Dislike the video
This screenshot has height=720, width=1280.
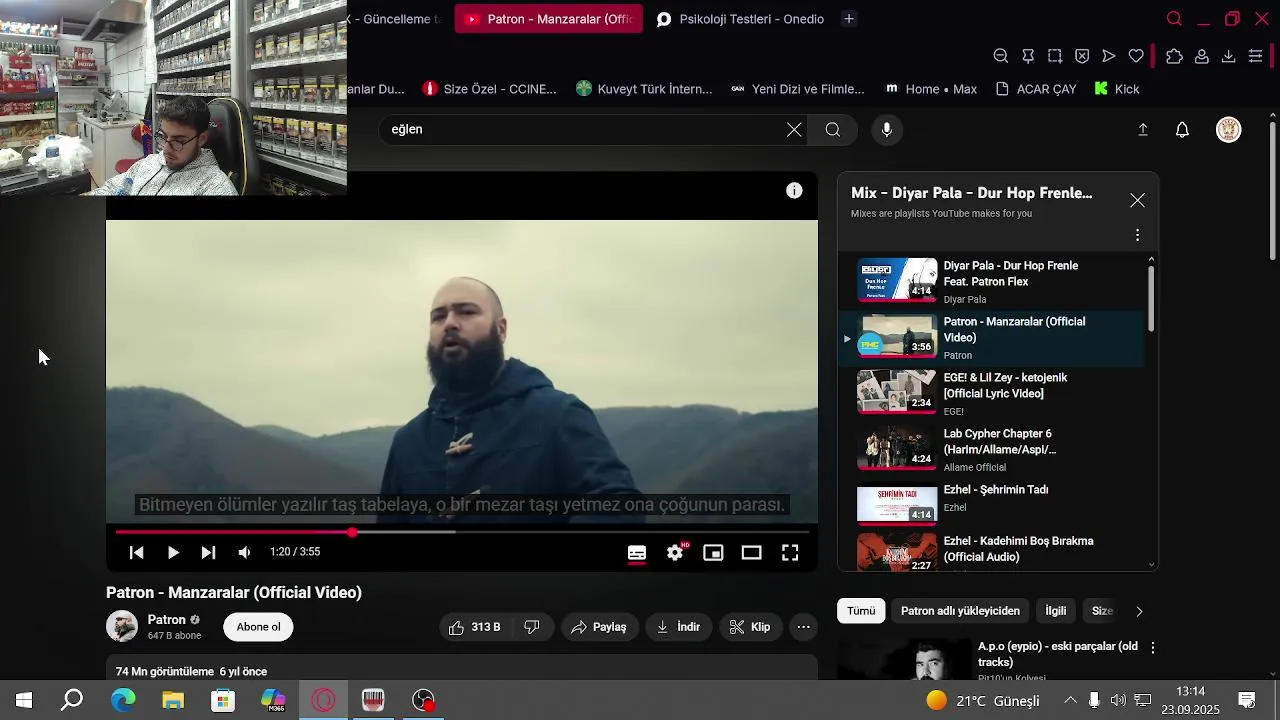coord(532,627)
